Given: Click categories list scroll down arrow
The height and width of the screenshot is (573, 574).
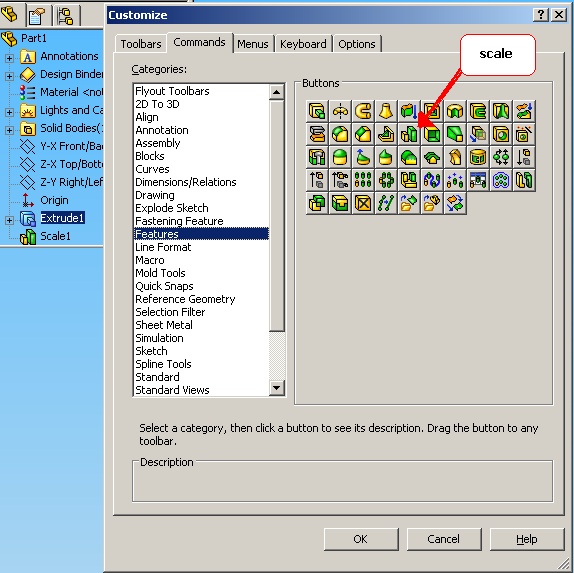Looking at the screenshot, I should coord(277,388).
